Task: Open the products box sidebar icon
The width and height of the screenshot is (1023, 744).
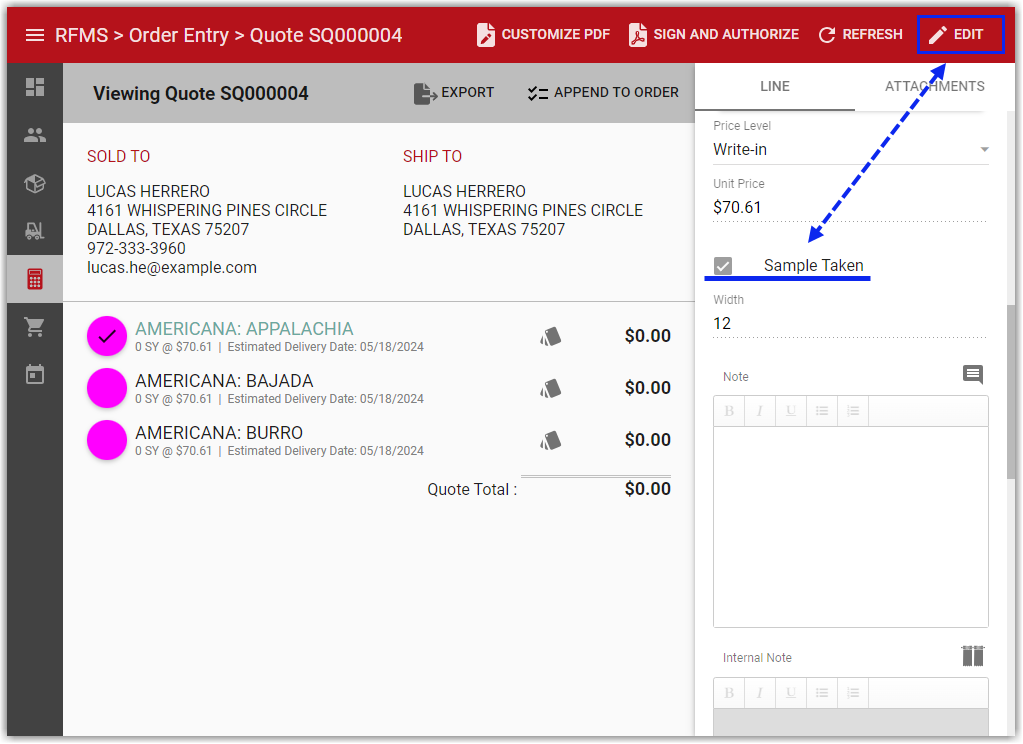Action: point(35,183)
